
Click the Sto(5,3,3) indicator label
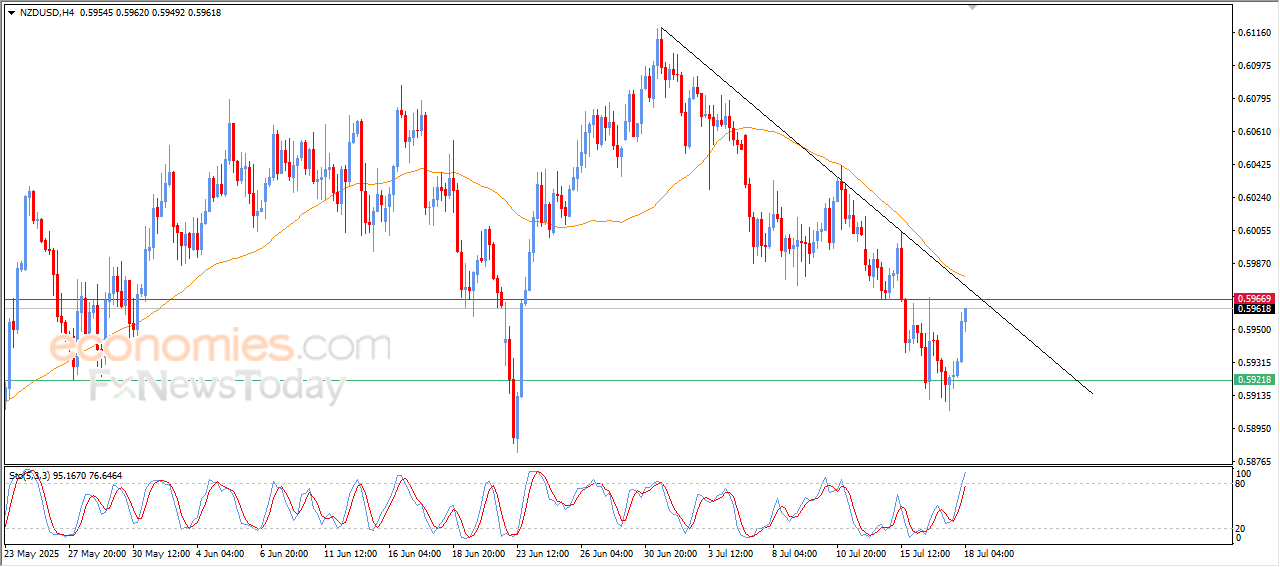(30, 476)
